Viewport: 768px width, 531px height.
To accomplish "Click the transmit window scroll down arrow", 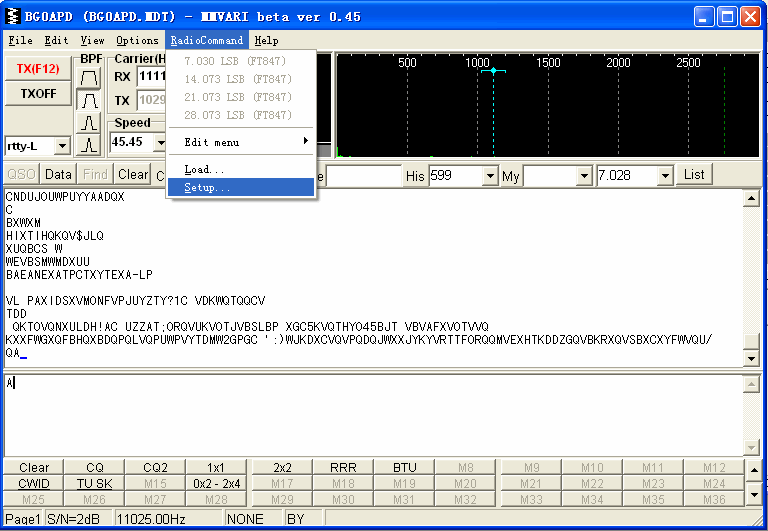I will click(751, 447).
